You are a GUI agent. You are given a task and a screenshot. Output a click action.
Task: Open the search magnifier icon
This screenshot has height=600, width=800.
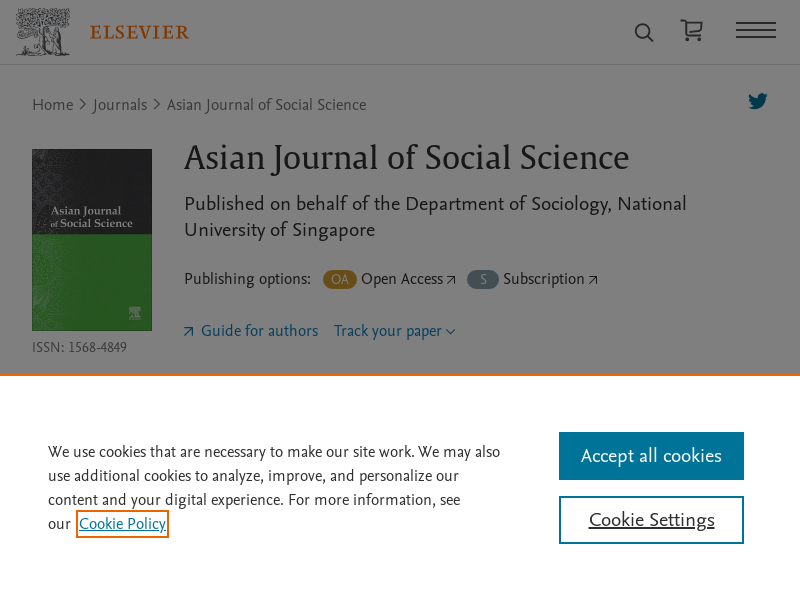coord(643,32)
